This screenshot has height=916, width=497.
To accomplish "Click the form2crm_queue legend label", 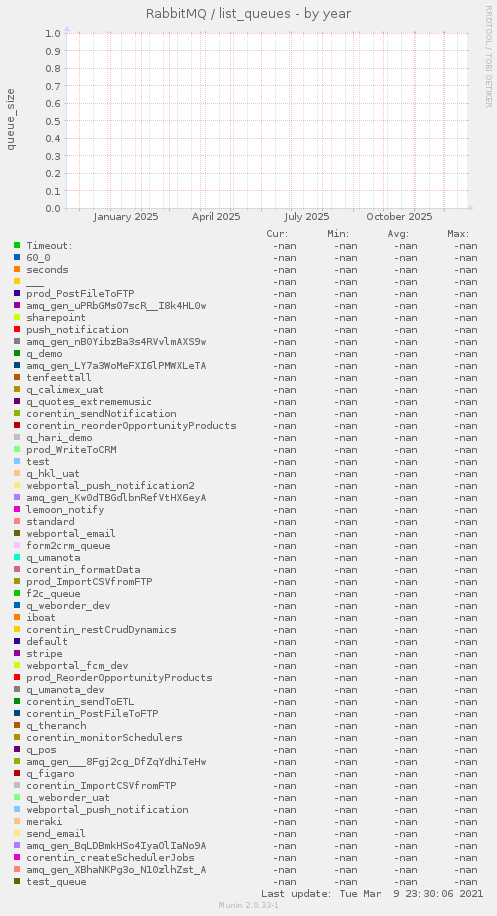I will pos(68,546).
